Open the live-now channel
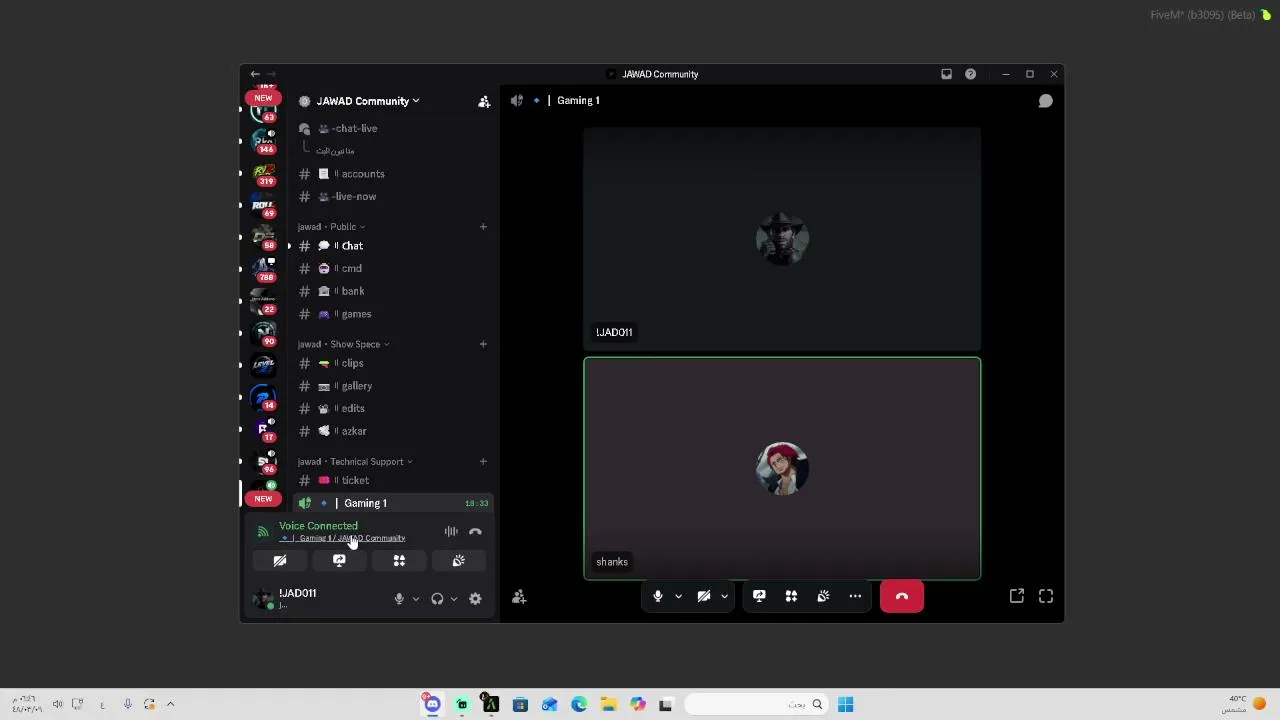1280x720 pixels. [x=392, y=197]
